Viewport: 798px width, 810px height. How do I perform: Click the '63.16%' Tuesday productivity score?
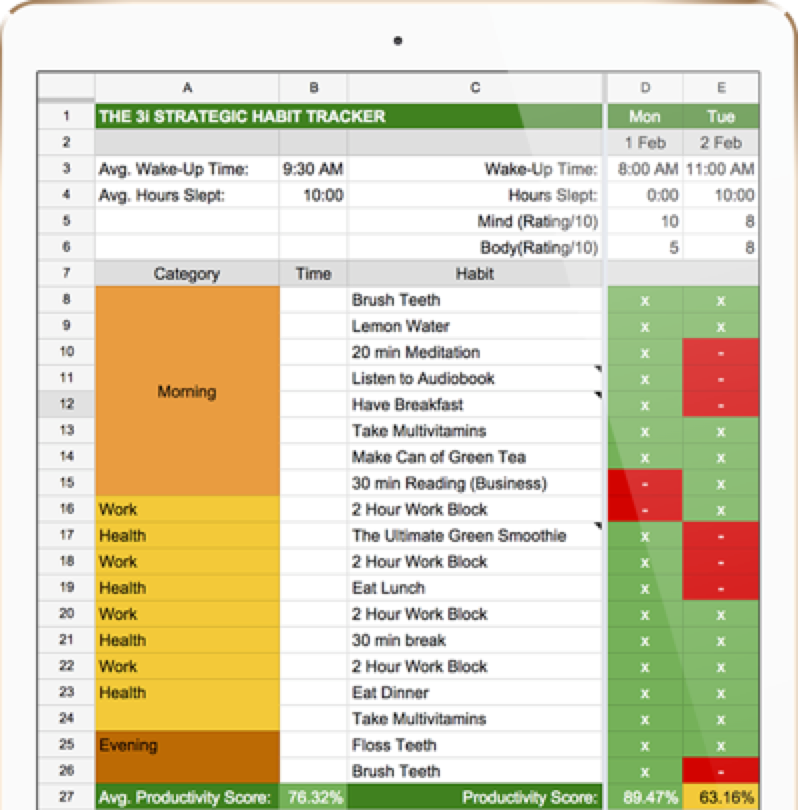[721, 797]
